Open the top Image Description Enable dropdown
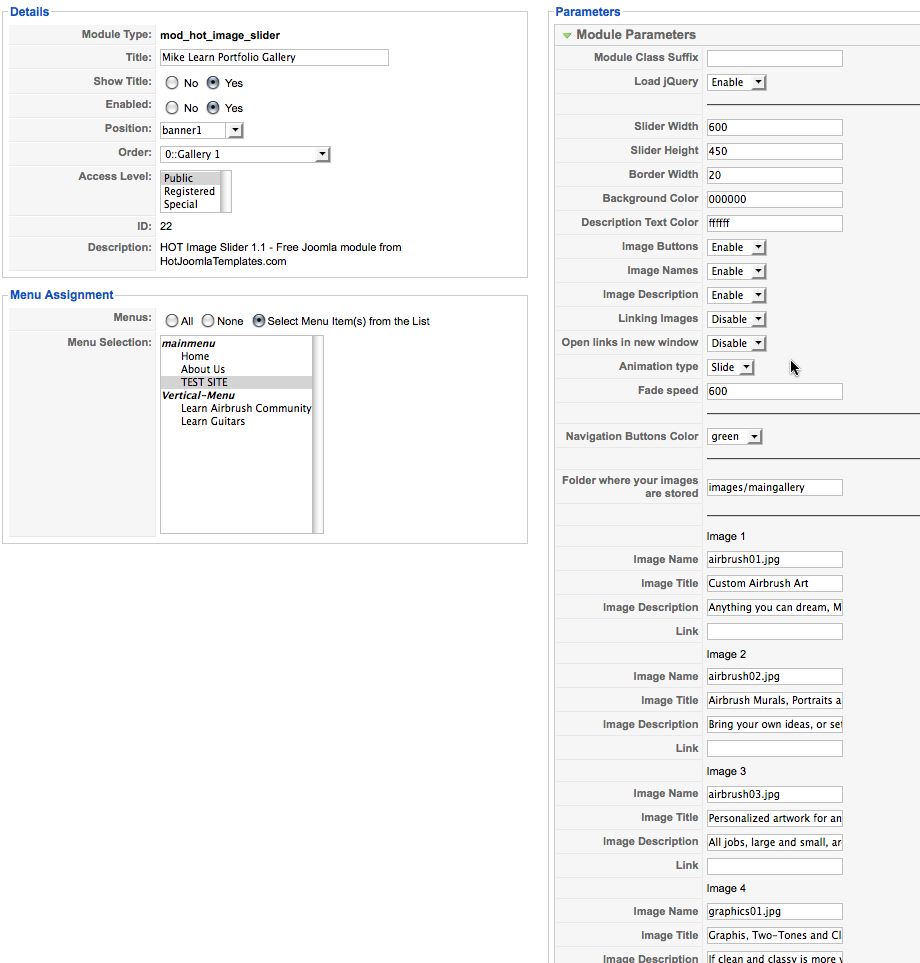Image resolution: width=920 pixels, height=963 pixels. pyautogui.click(x=736, y=295)
